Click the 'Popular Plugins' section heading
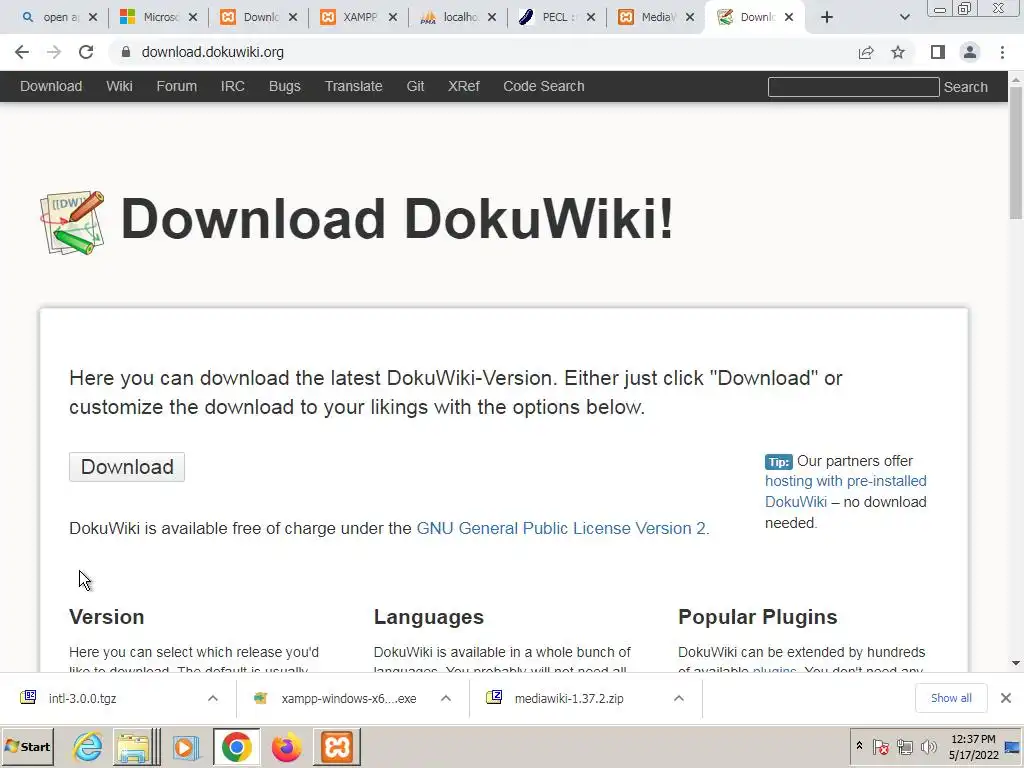 [758, 617]
